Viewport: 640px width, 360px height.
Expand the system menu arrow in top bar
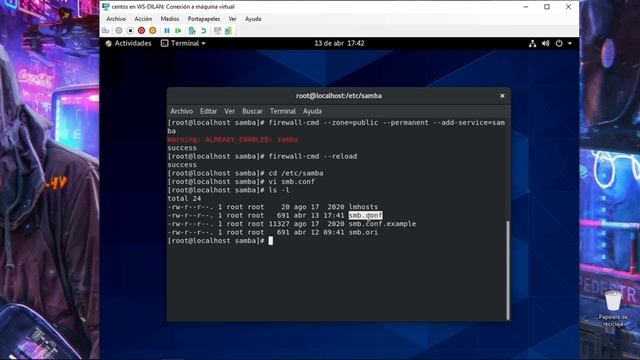click(x=570, y=43)
